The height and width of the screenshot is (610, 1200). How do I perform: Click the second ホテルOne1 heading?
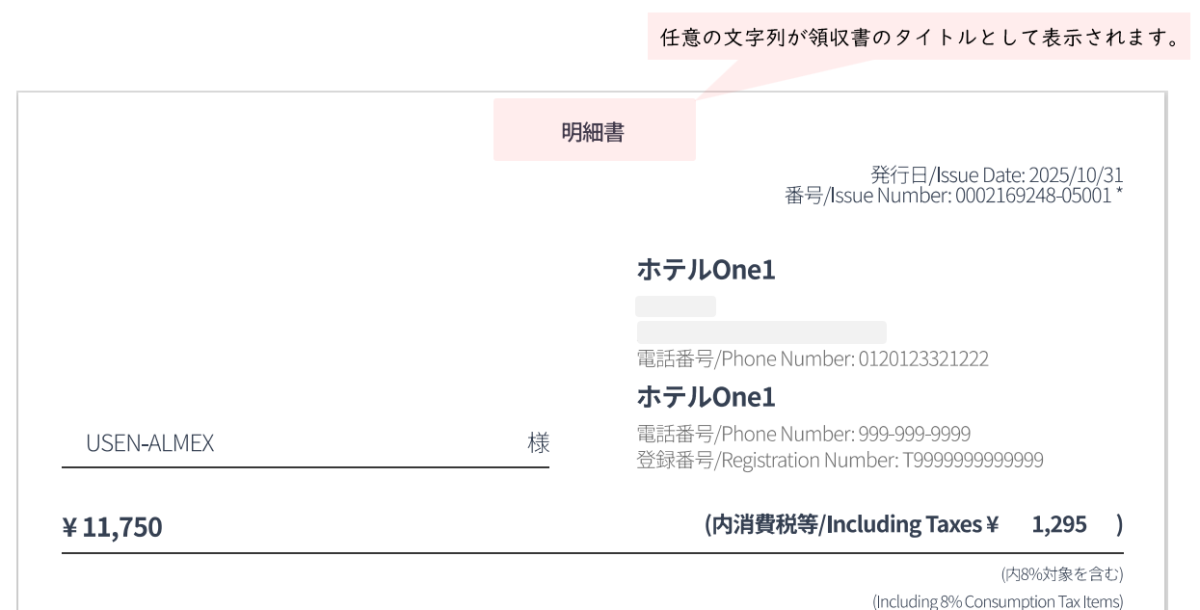pos(706,398)
